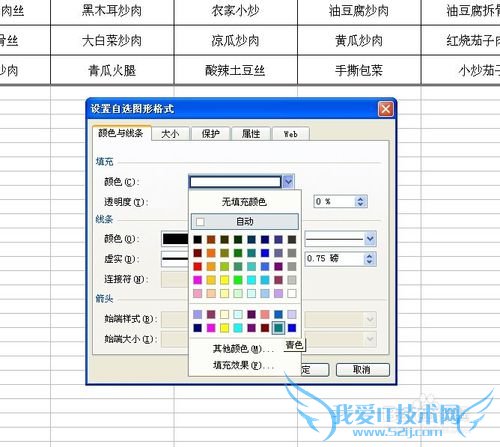Click the 取消 button

(x=362, y=370)
